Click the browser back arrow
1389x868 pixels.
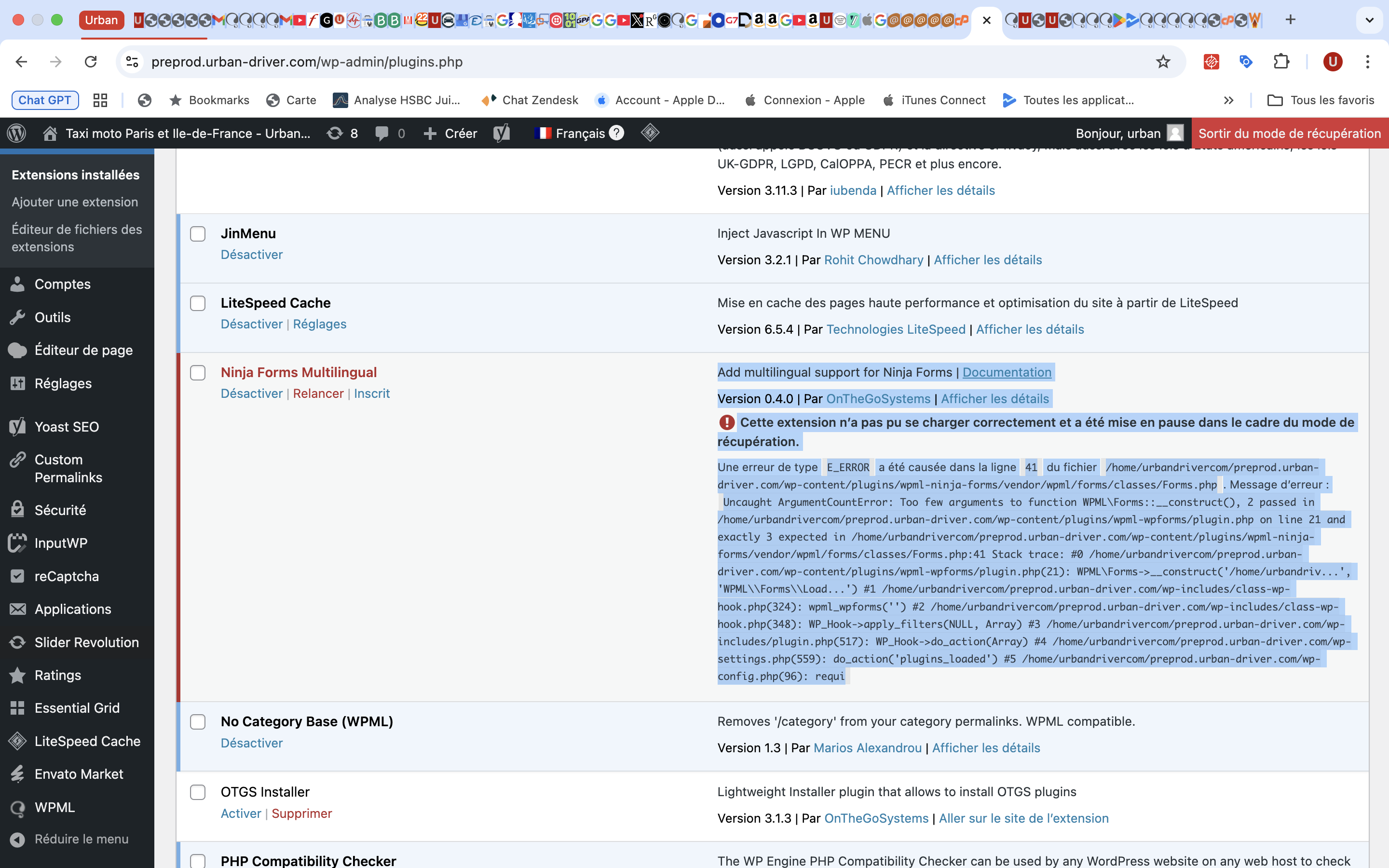click(21, 61)
